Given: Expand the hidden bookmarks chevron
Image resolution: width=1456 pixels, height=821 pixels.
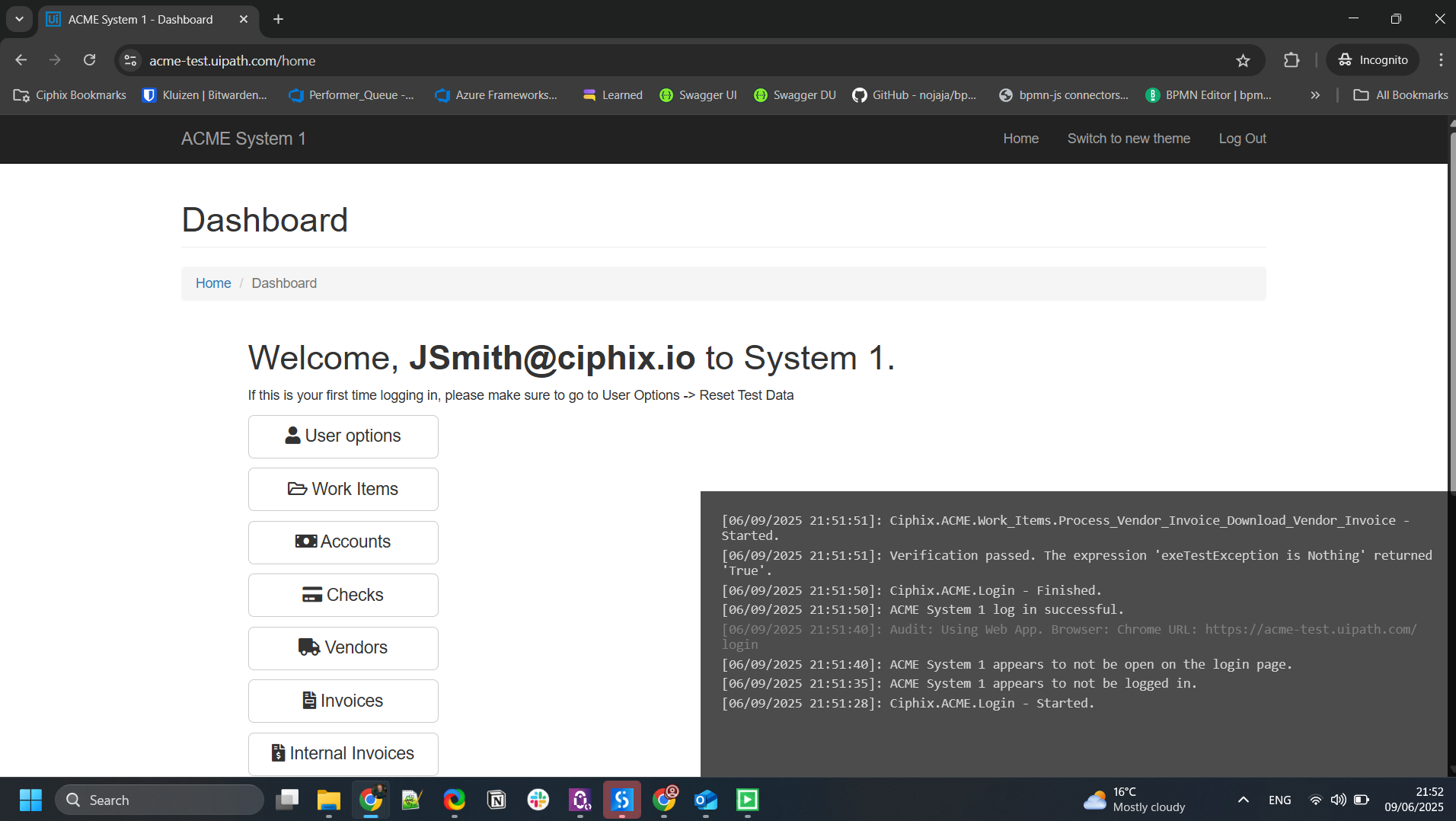Looking at the screenshot, I should [x=1315, y=95].
